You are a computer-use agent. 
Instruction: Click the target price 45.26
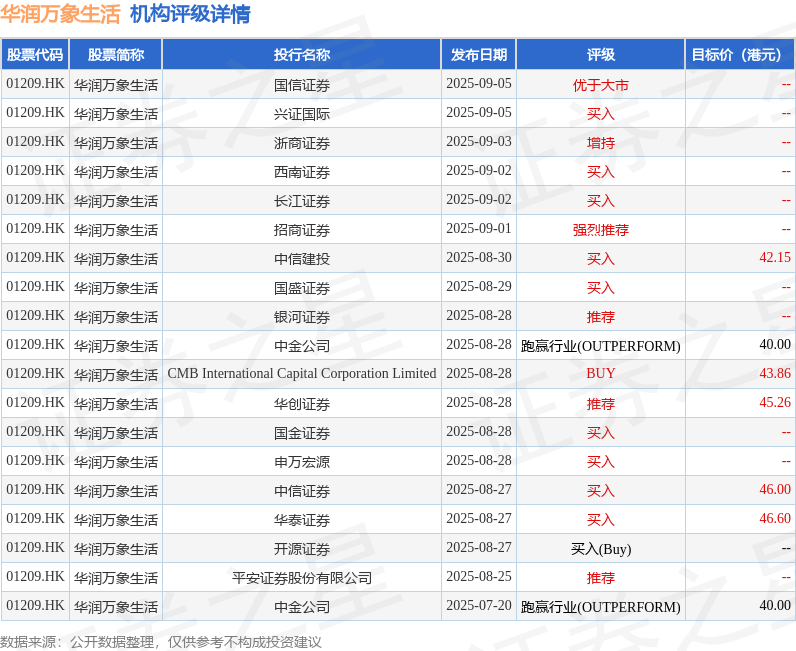pos(775,402)
